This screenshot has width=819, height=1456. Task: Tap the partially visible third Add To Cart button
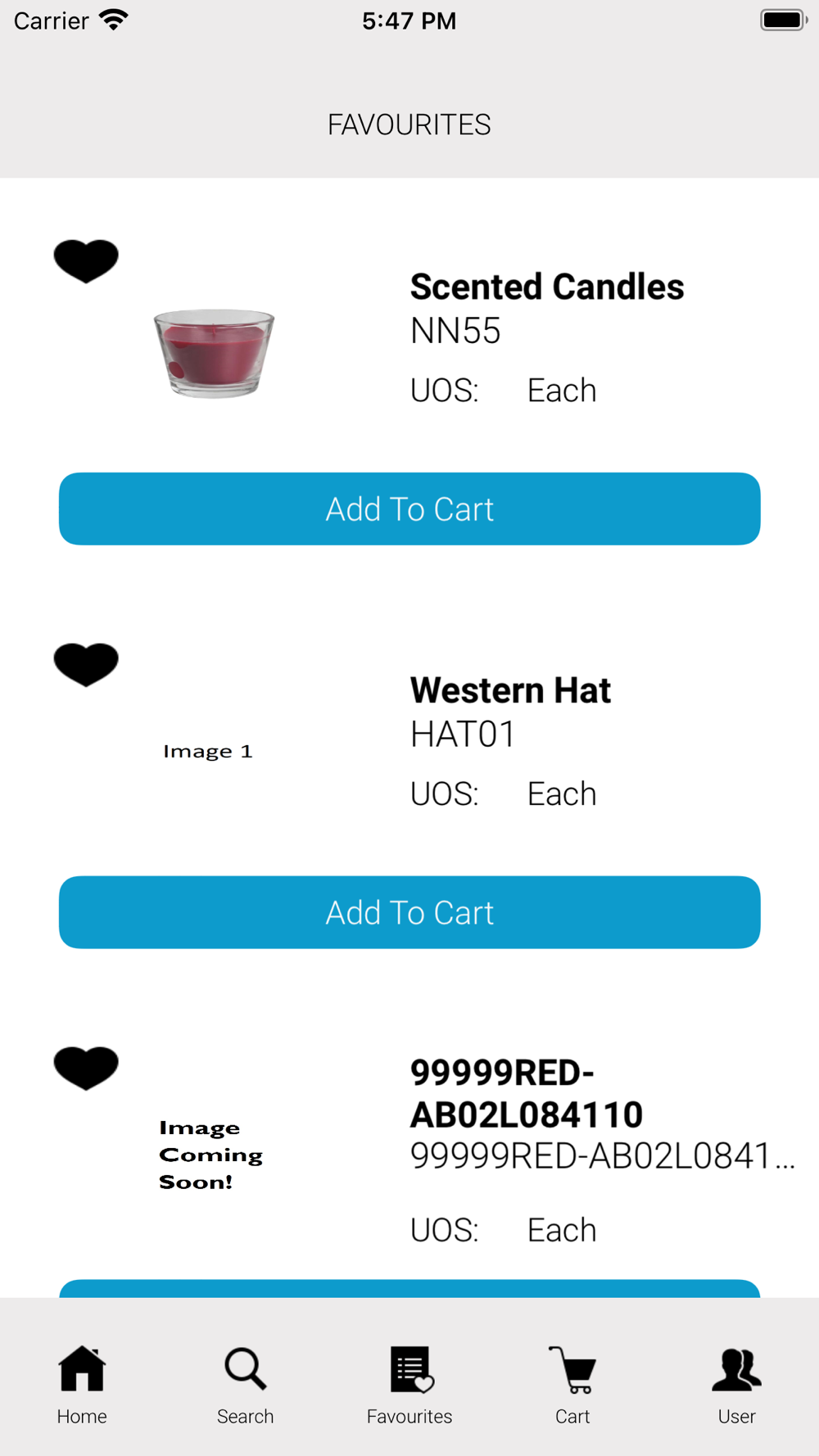[x=409, y=1288]
